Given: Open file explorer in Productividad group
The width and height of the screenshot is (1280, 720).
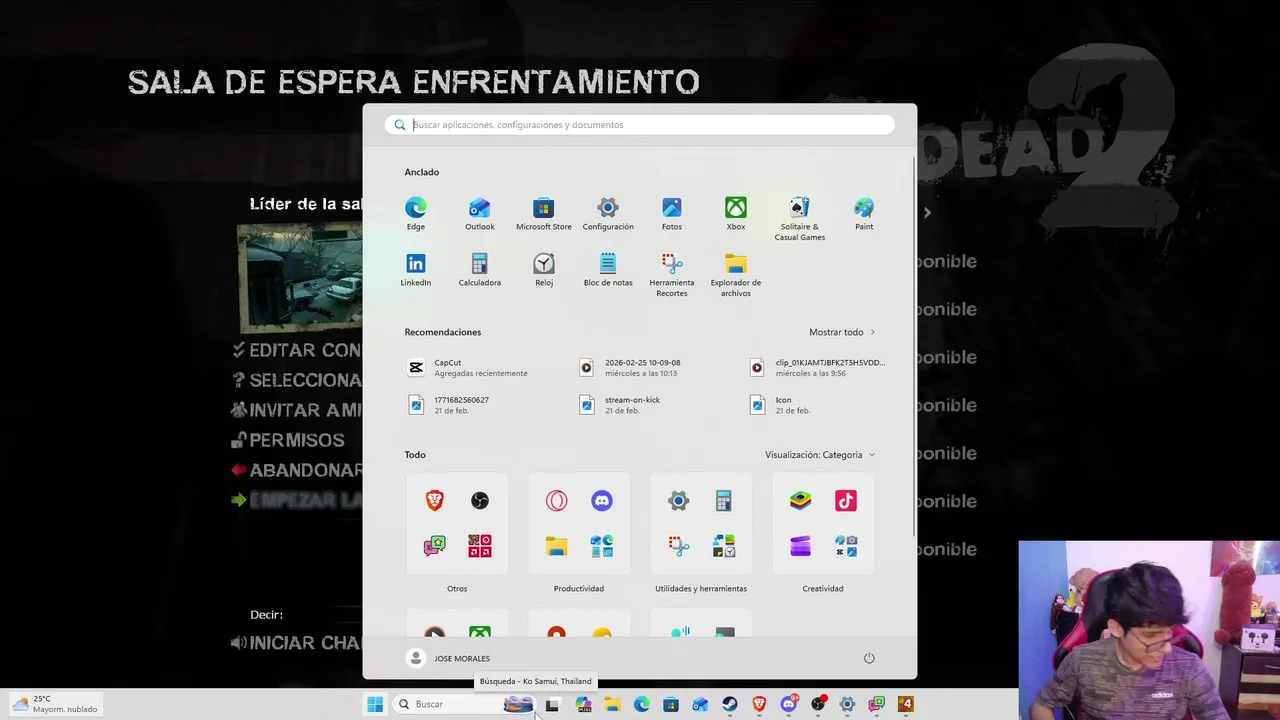Looking at the screenshot, I should 557,546.
